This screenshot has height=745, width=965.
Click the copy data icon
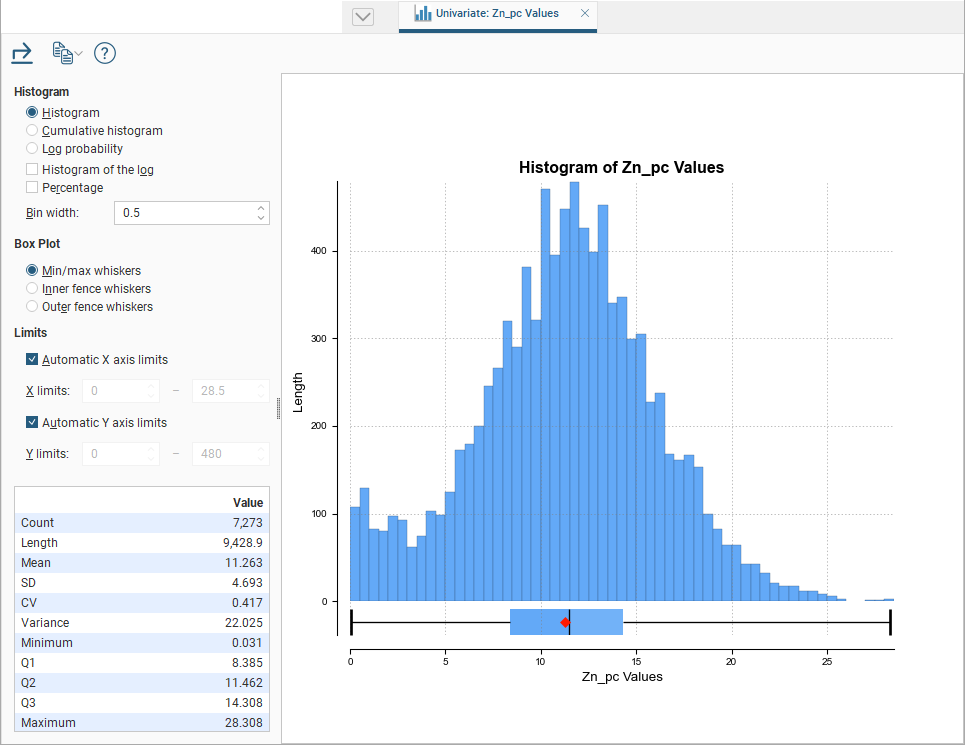point(62,53)
